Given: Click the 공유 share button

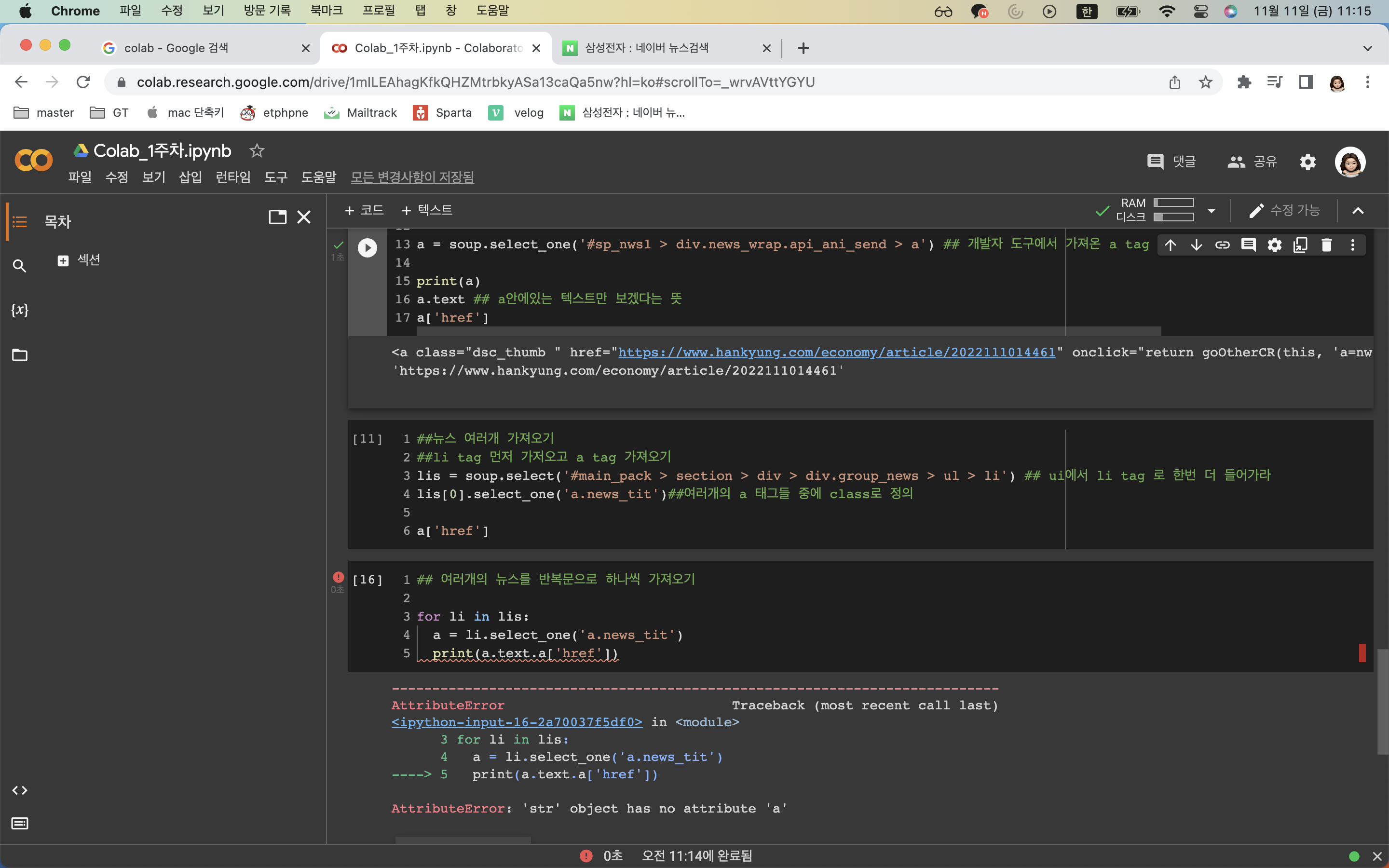Looking at the screenshot, I should tap(1252, 162).
